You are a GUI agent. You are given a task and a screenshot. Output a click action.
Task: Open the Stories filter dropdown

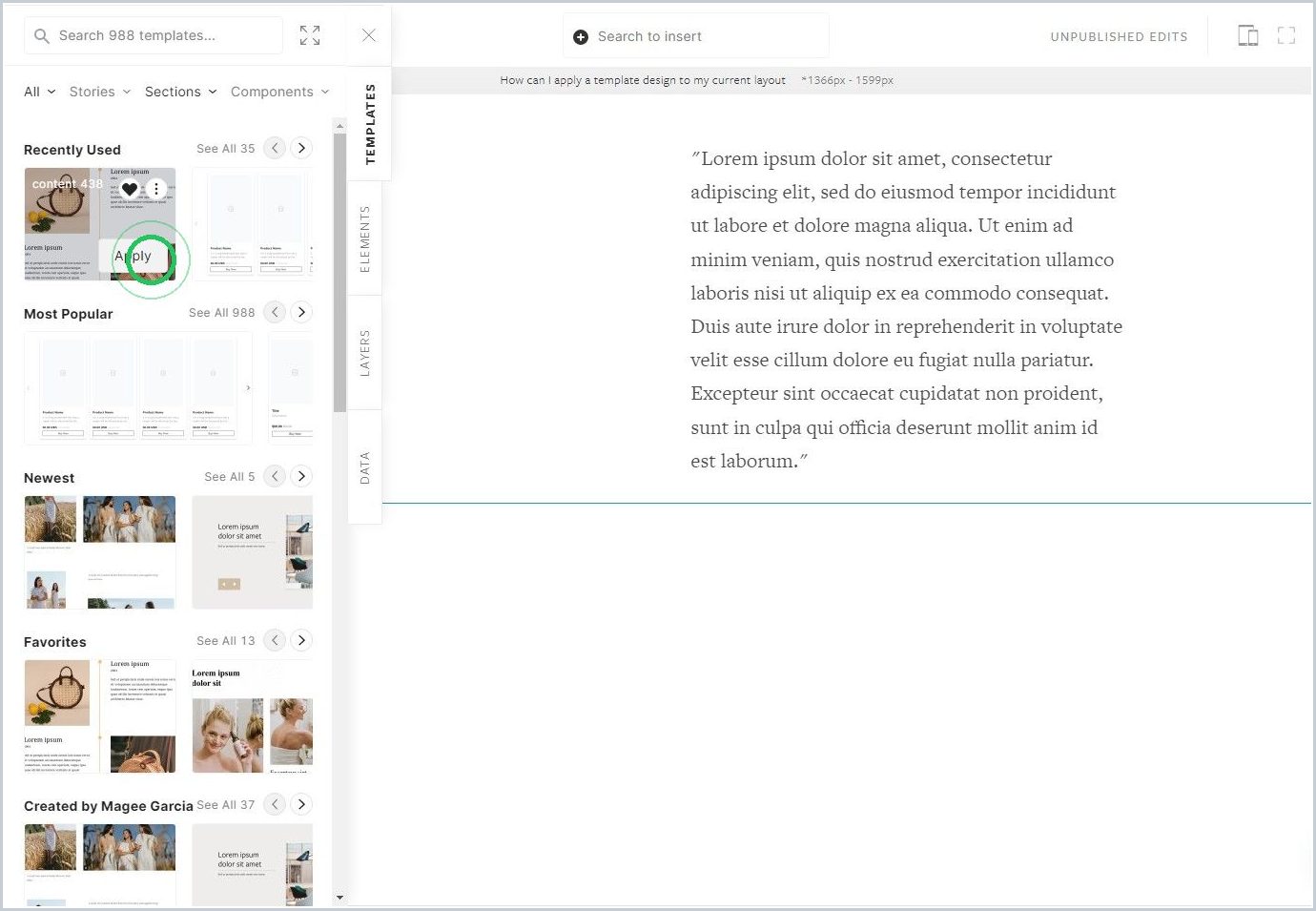pyautogui.click(x=99, y=92)
